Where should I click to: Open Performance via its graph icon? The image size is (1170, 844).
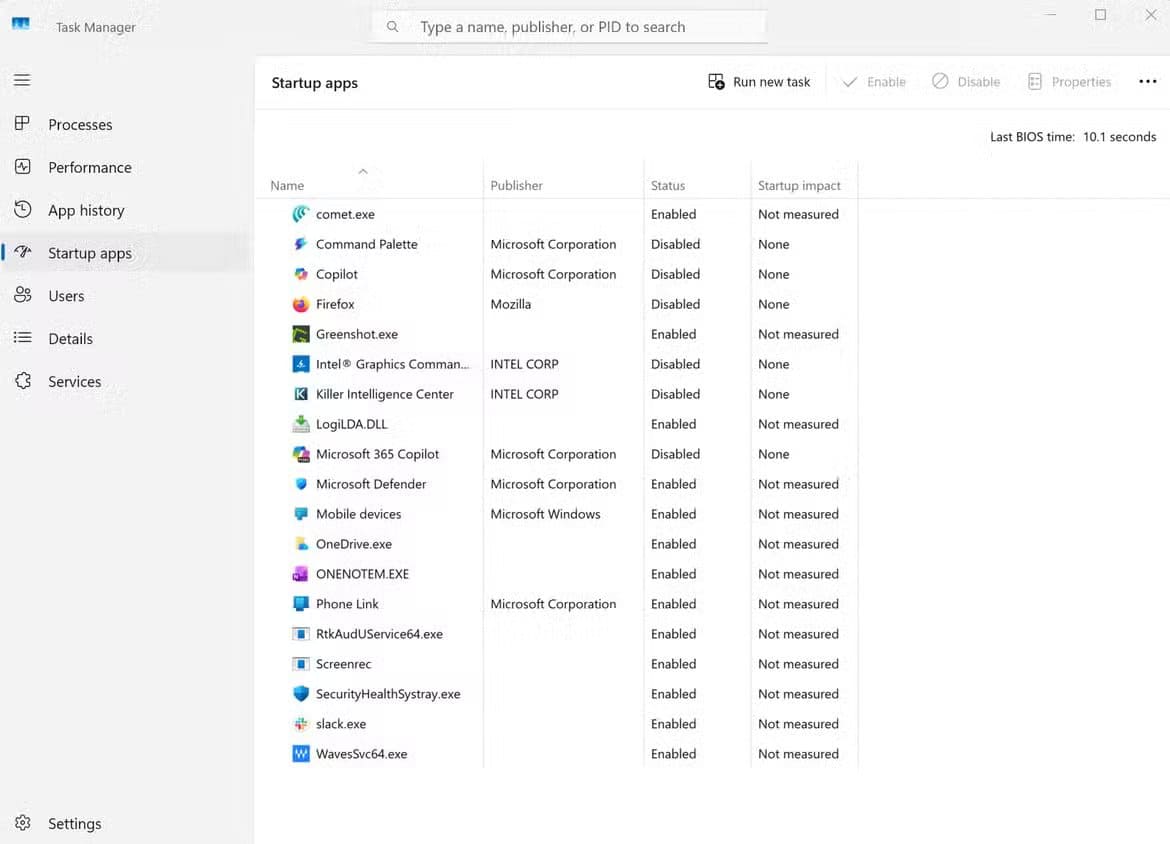pos(22,167)
